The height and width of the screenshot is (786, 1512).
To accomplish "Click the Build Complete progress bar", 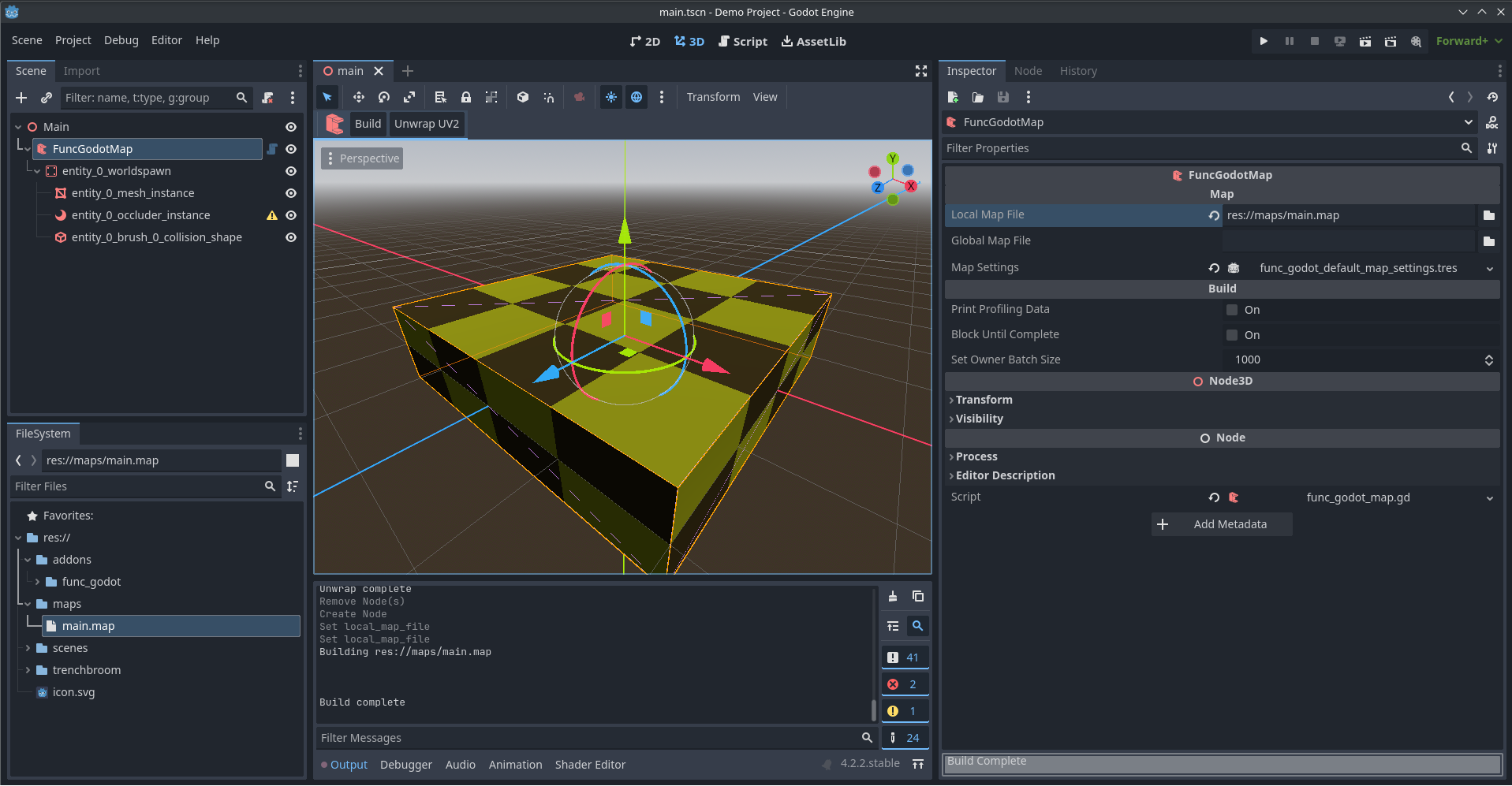I will coord(1221,763).
